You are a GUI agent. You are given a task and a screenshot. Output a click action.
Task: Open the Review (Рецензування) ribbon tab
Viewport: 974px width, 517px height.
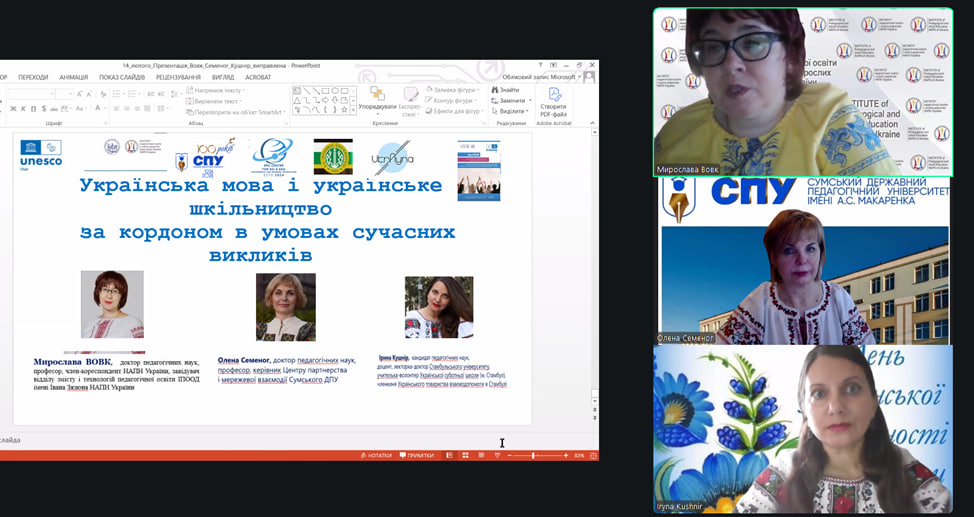tap(178, 77)
